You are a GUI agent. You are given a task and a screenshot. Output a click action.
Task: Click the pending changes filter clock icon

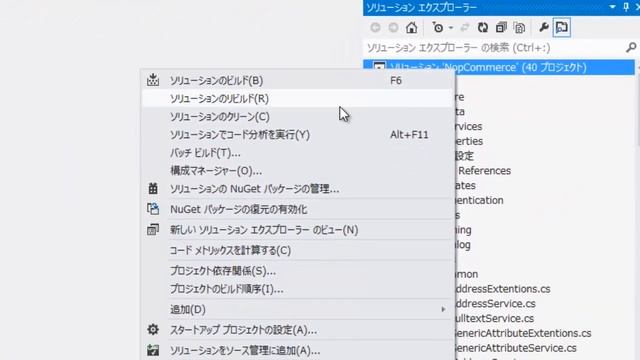click(x=438, y=28)
